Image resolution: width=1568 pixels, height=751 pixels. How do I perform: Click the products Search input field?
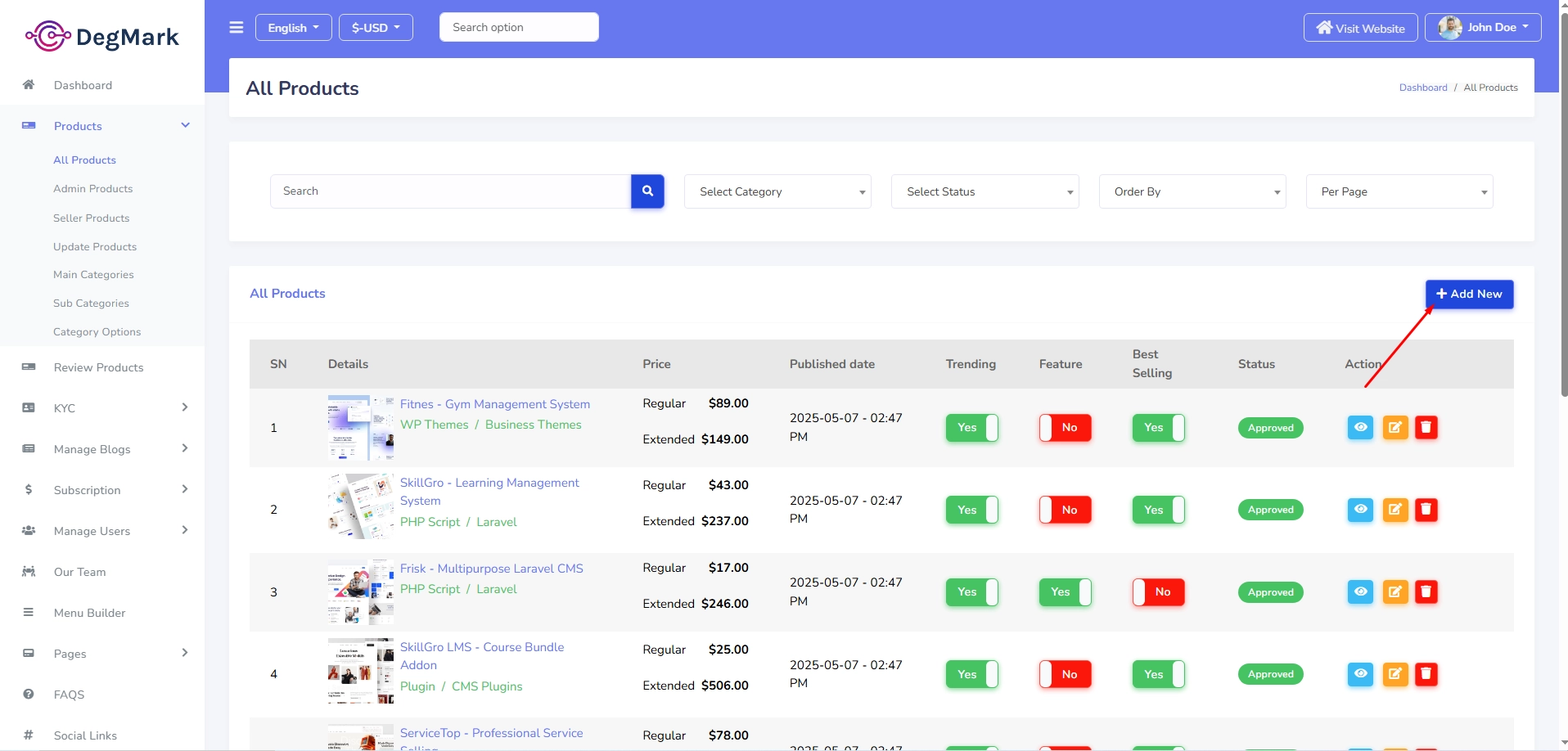[x=451, y=191]
